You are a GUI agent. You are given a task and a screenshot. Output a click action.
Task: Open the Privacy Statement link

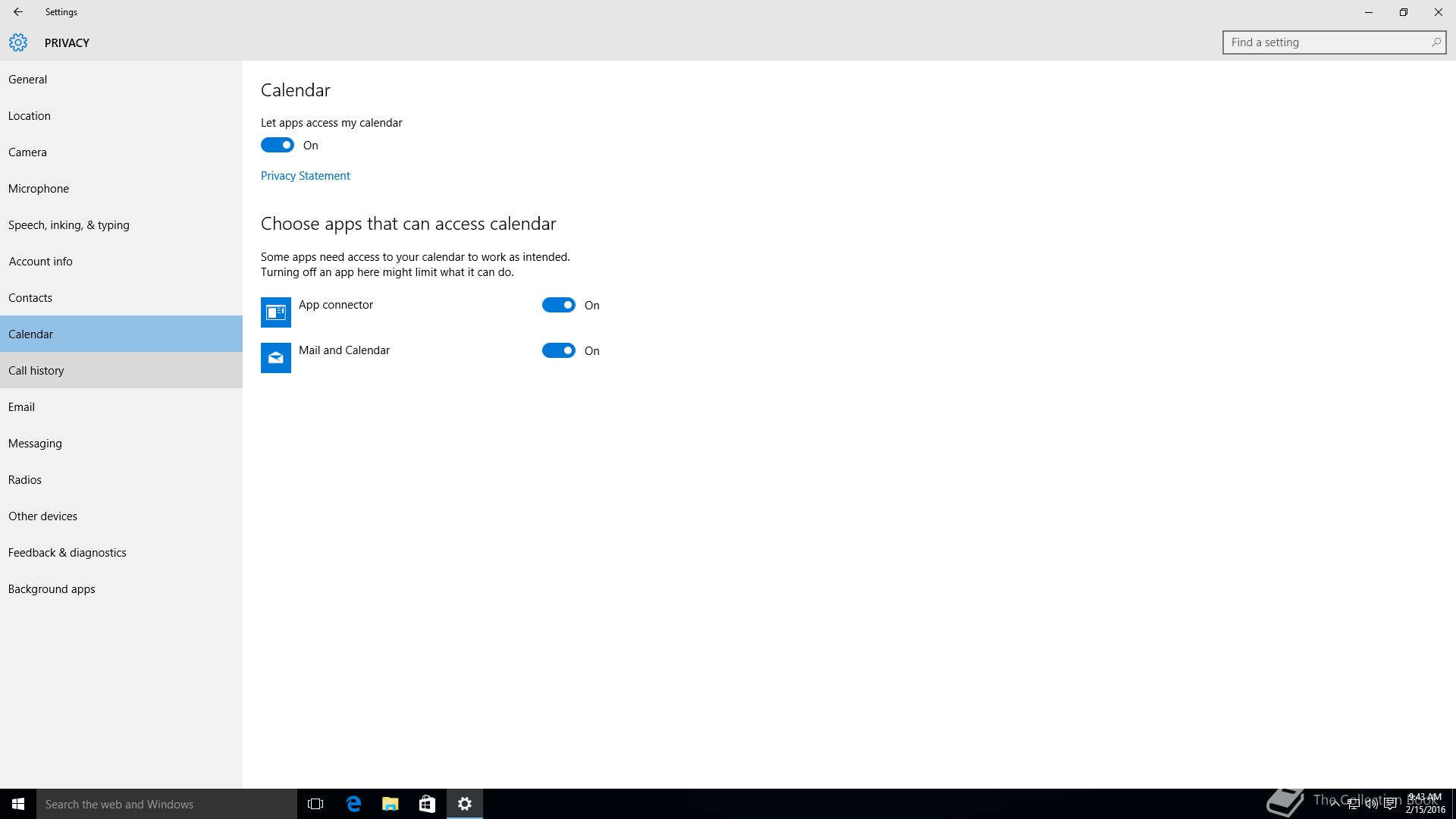click(305, 175)
